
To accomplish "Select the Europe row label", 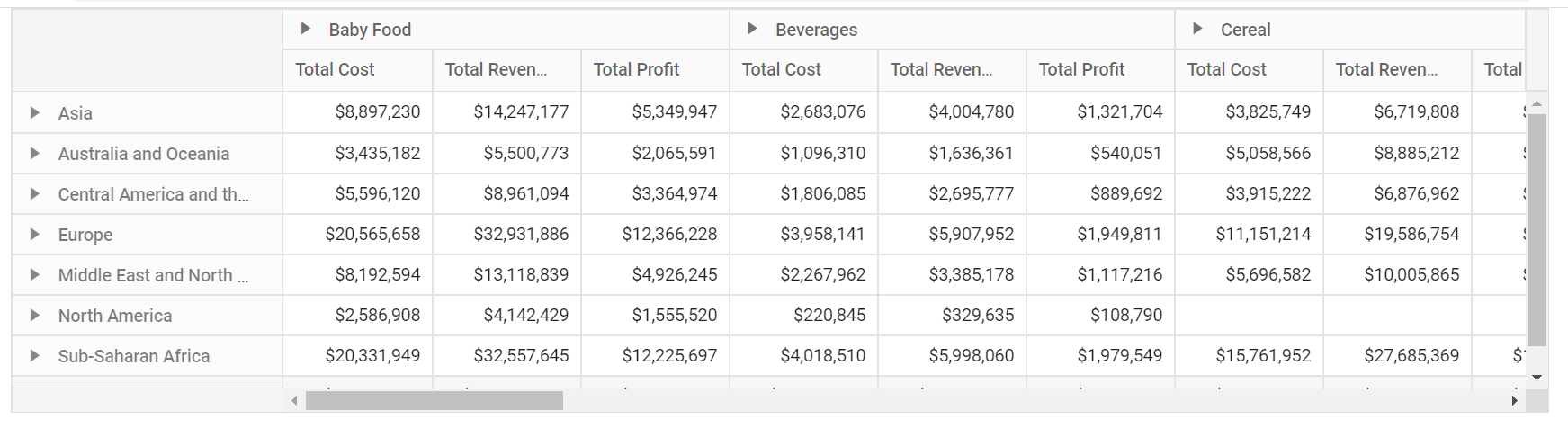I will [85, 235].
